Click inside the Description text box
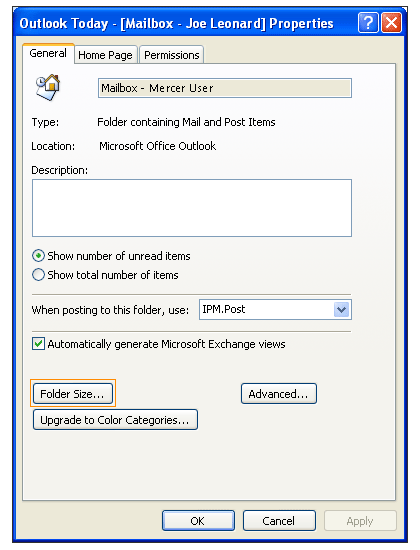 [x=192, y=208]
